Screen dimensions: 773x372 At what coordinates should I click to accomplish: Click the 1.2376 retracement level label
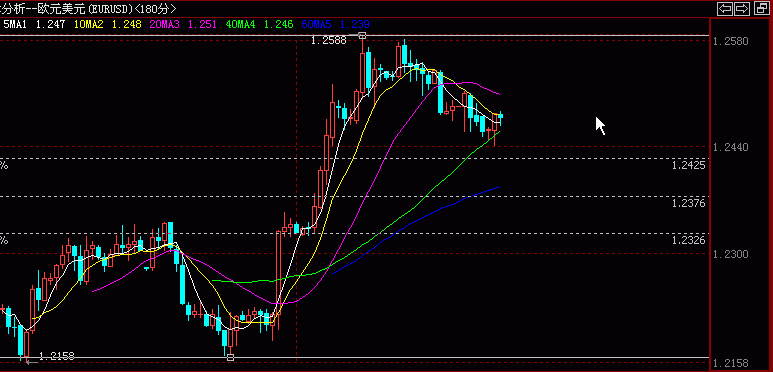688,203
